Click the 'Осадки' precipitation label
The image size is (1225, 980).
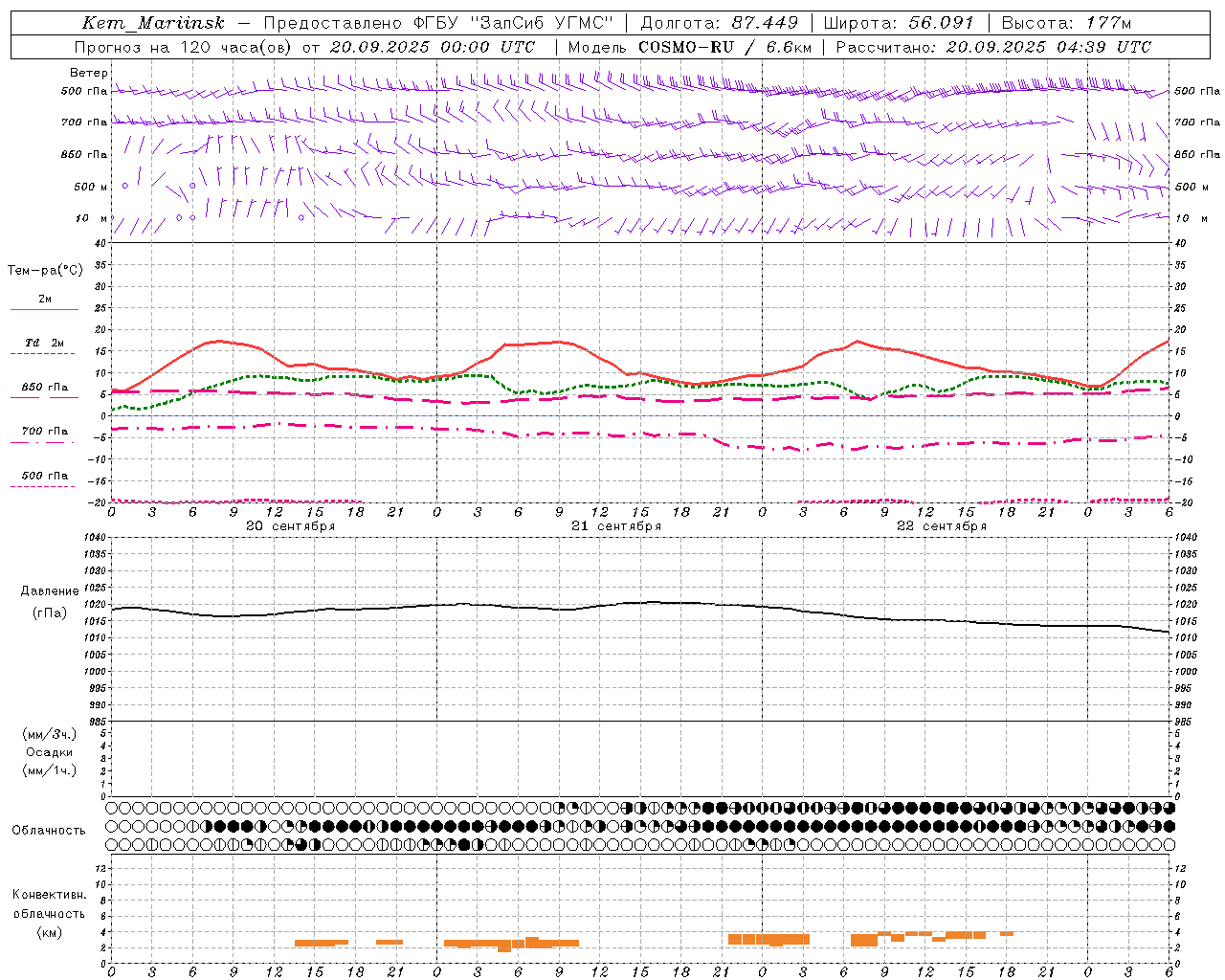point(50,752)
